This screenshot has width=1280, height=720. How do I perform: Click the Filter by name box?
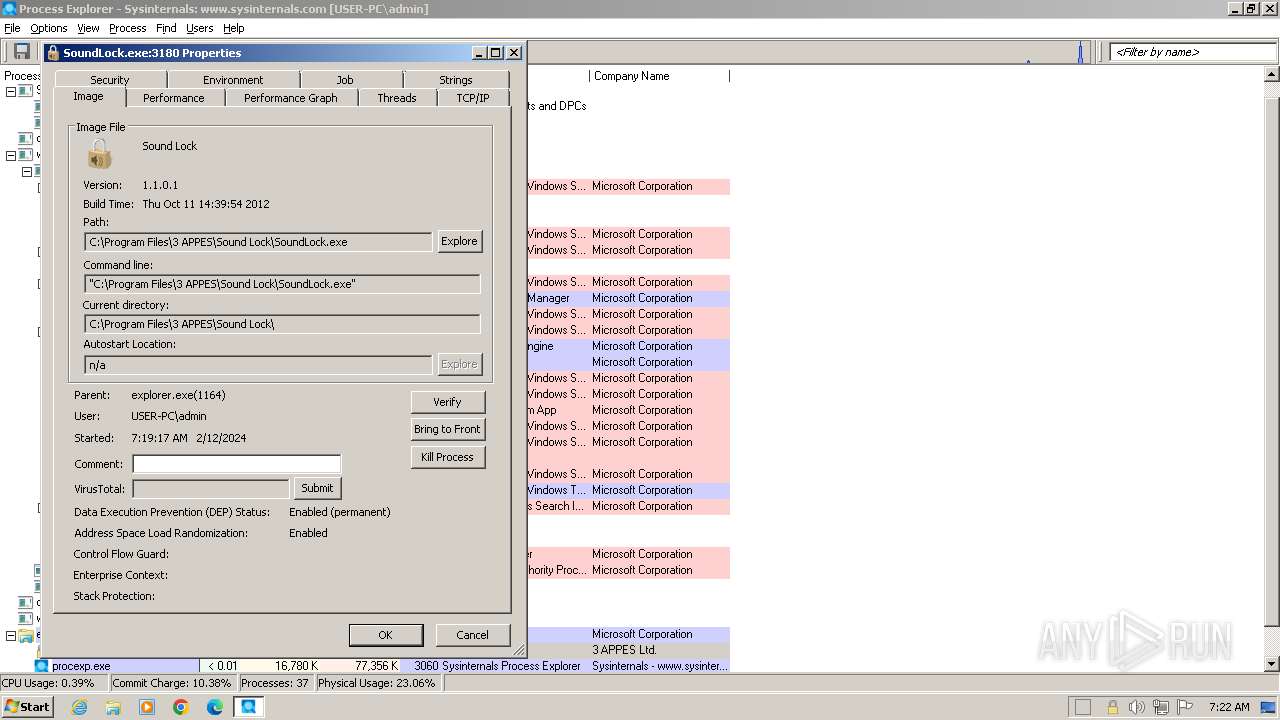pos(1193,52)
